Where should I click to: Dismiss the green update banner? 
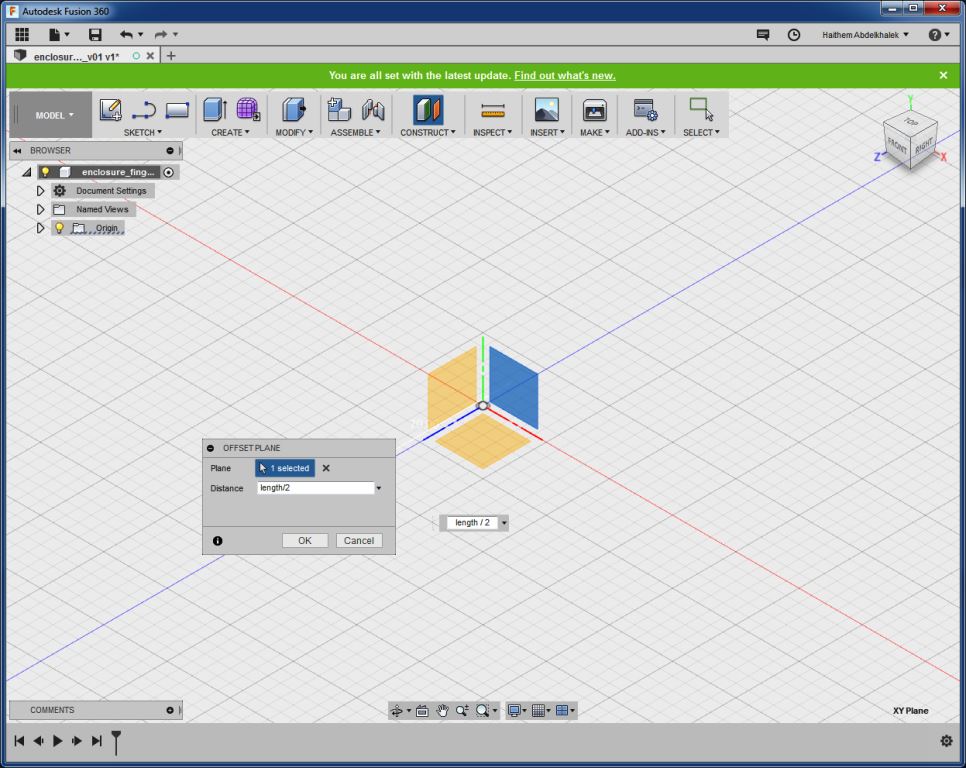tap(943, 75)
